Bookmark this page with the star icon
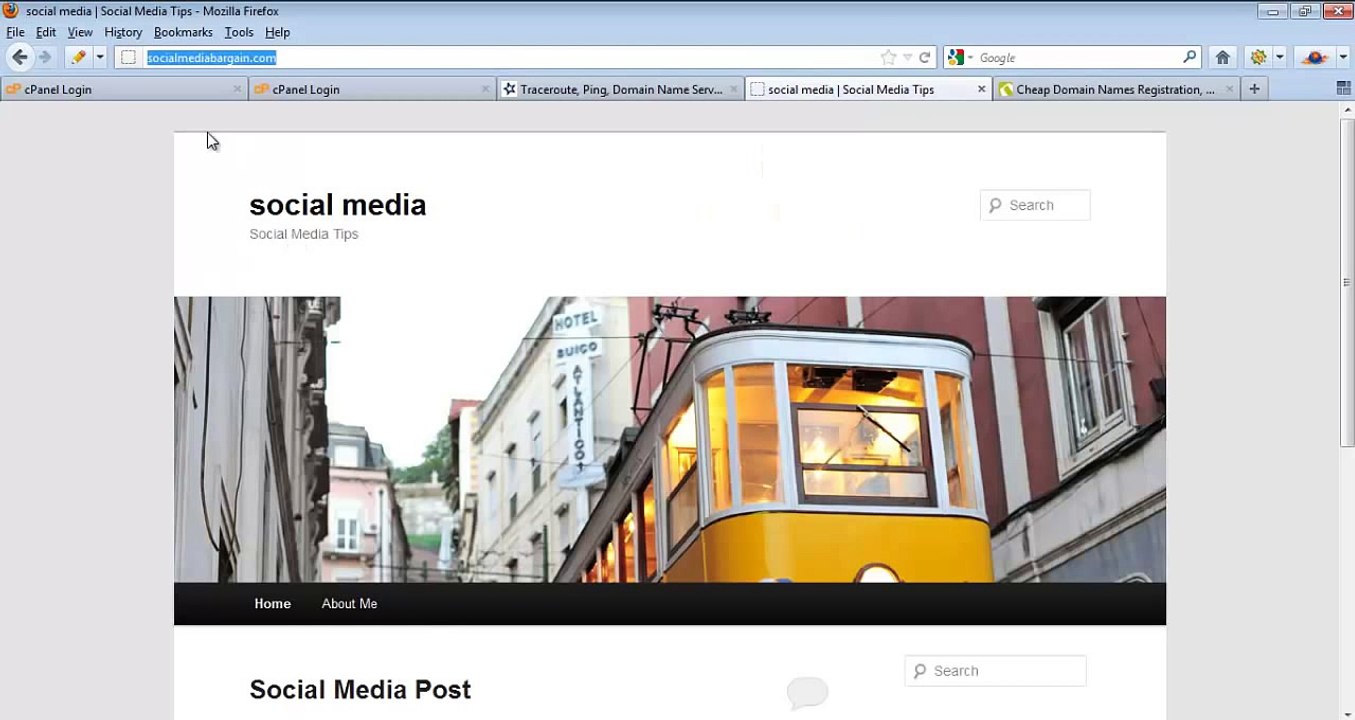Screen dimensions: 1355x720 (x=888, y=58)
